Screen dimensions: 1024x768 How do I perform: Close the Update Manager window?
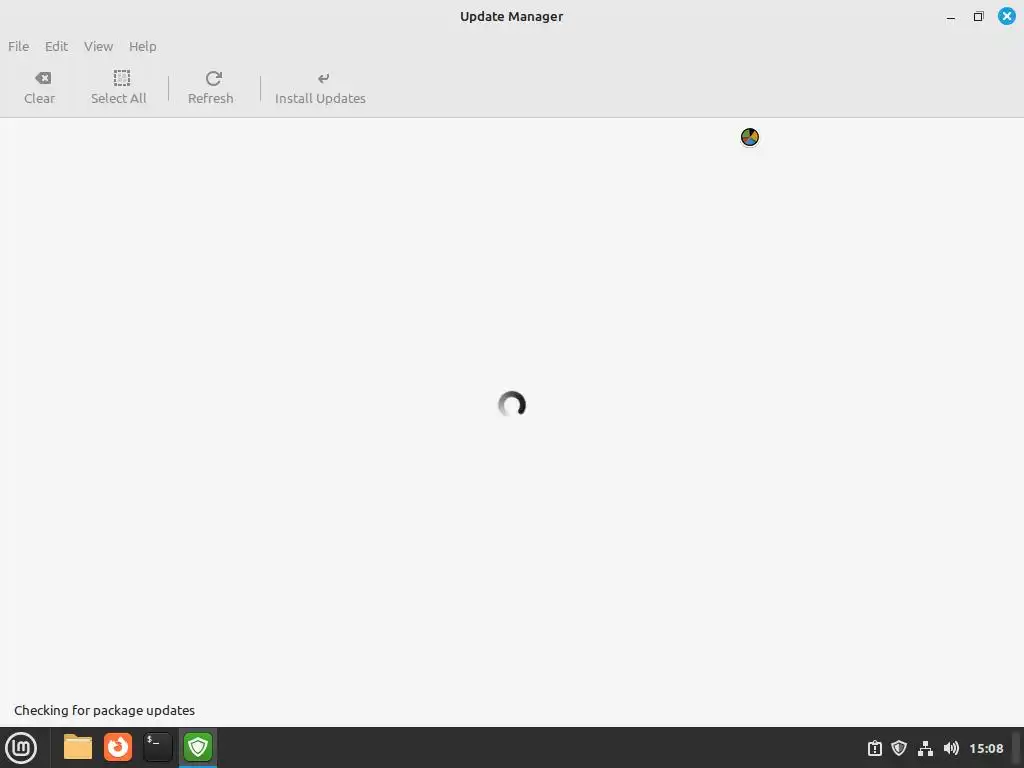[x=1006, y=16]
